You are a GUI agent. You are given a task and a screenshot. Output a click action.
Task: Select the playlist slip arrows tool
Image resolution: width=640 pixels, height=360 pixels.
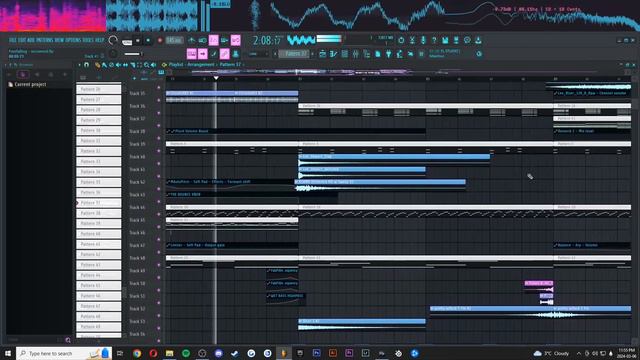point(125,65)
